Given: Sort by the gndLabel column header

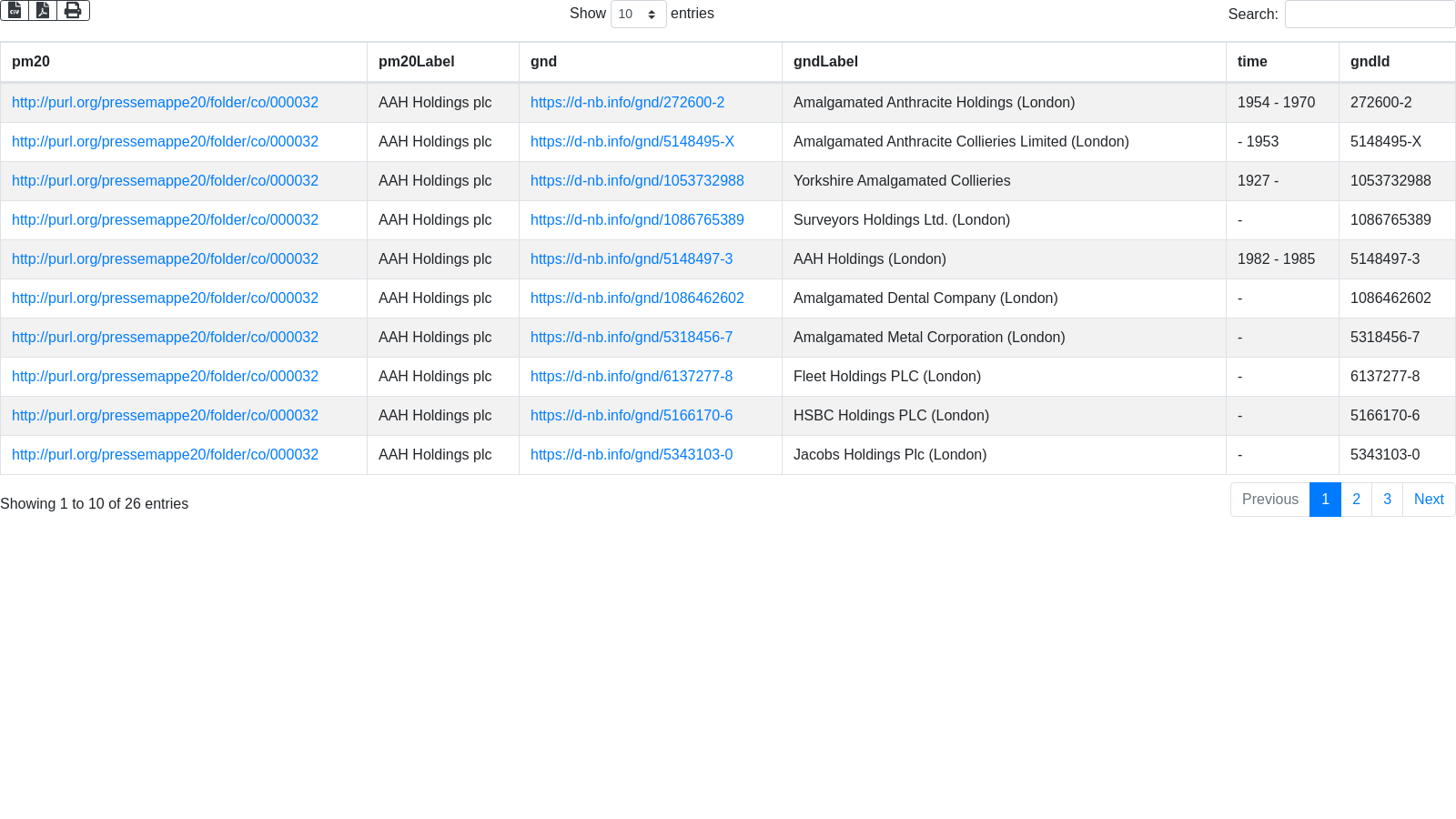Looking at the screenshot, I should (x=1004, y=62).
